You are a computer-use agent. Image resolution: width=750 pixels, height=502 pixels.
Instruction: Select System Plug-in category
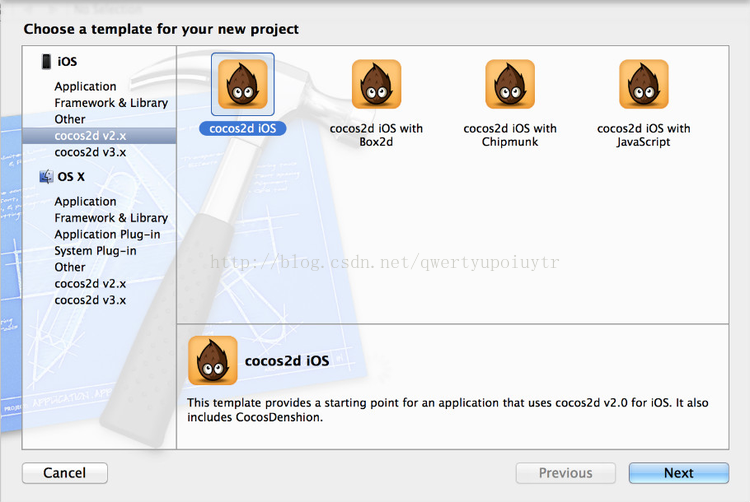pos(95,251)
